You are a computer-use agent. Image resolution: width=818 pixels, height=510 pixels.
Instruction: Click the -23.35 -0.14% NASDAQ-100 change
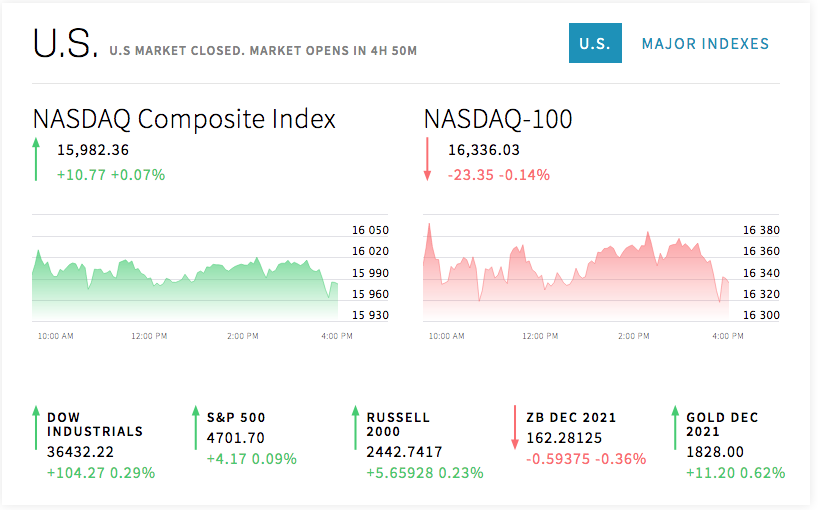[499, 175]
